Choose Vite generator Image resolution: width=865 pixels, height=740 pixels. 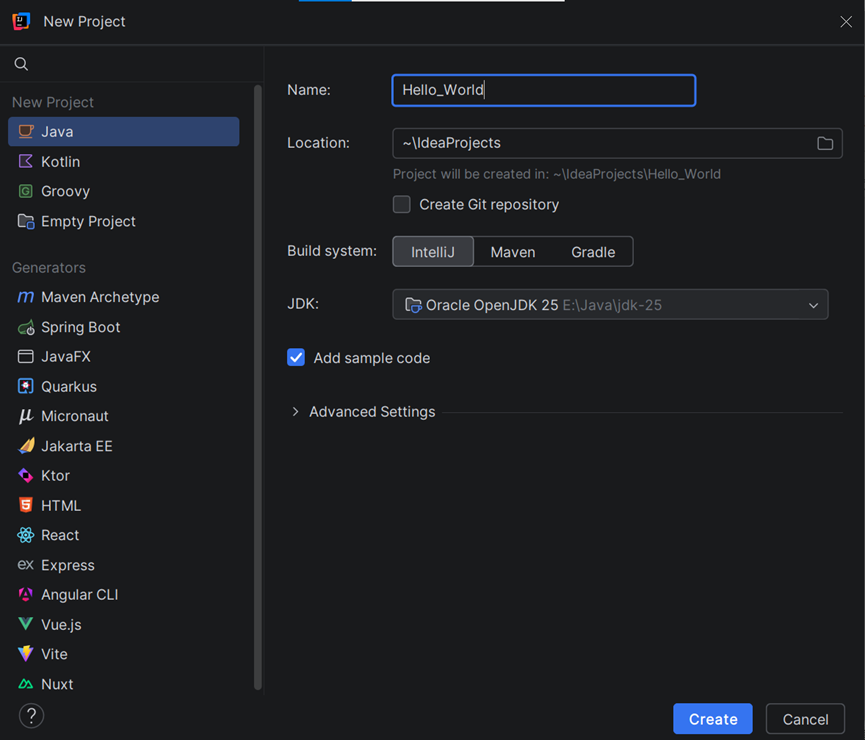(124, 654)
